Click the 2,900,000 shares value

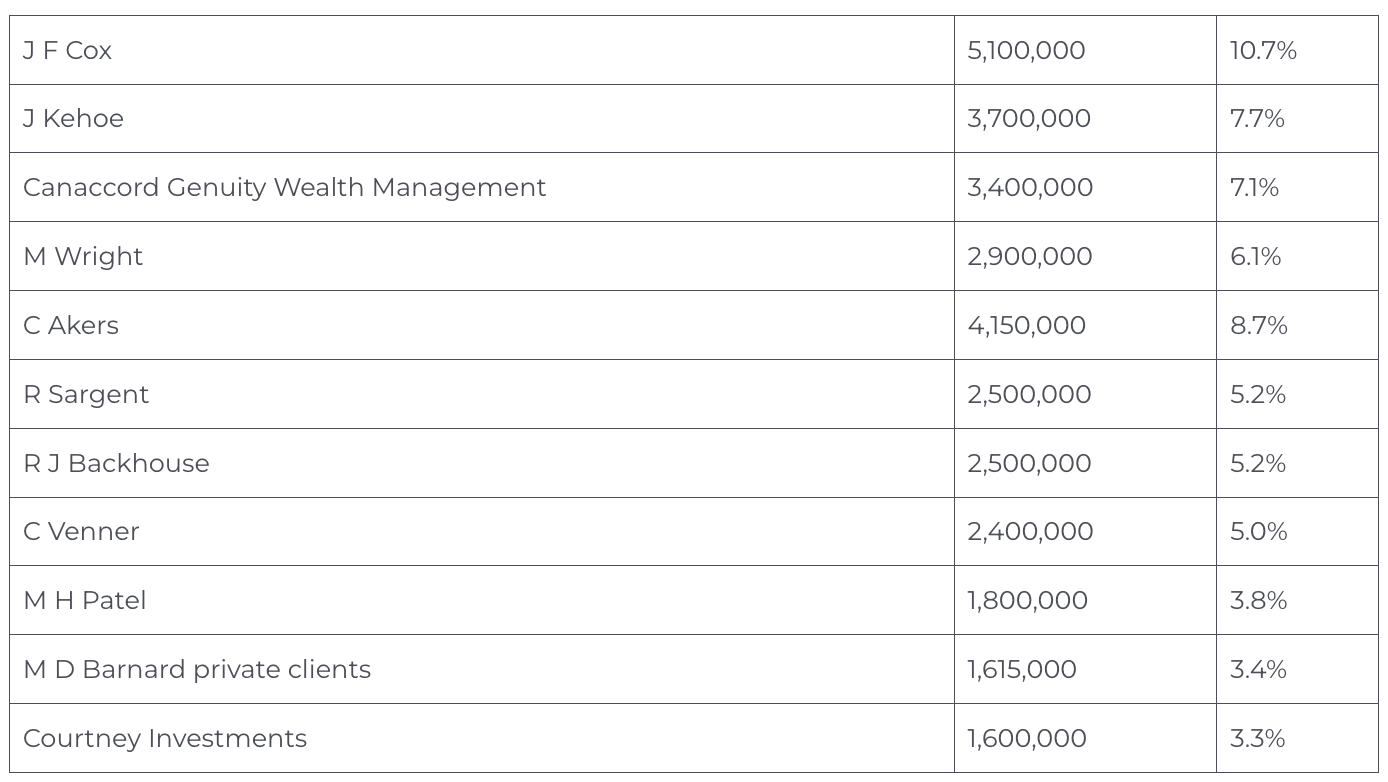(1030, 256)
